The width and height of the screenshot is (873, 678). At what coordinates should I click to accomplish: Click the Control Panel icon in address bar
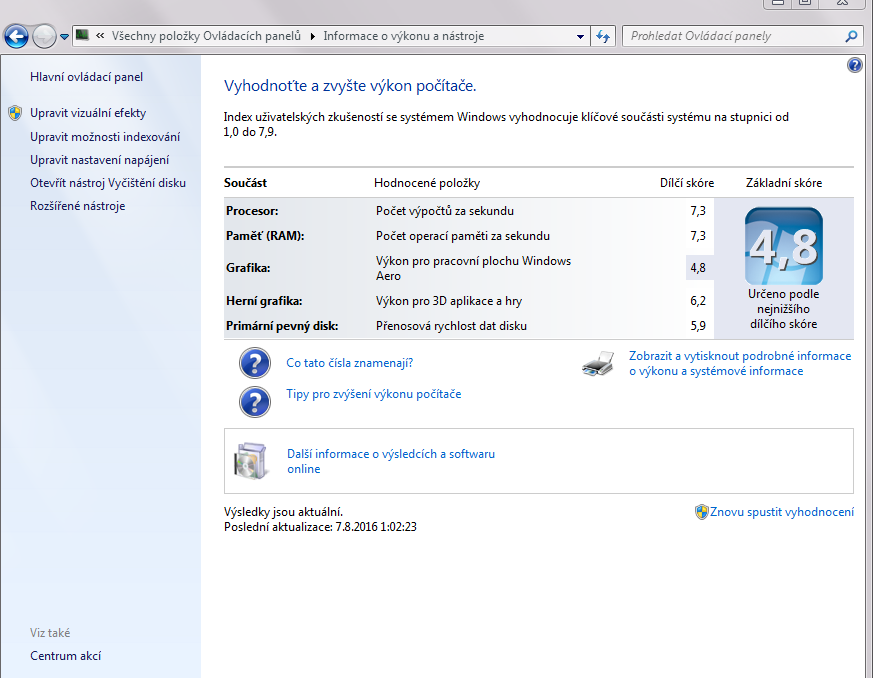(x=82, y=35)
